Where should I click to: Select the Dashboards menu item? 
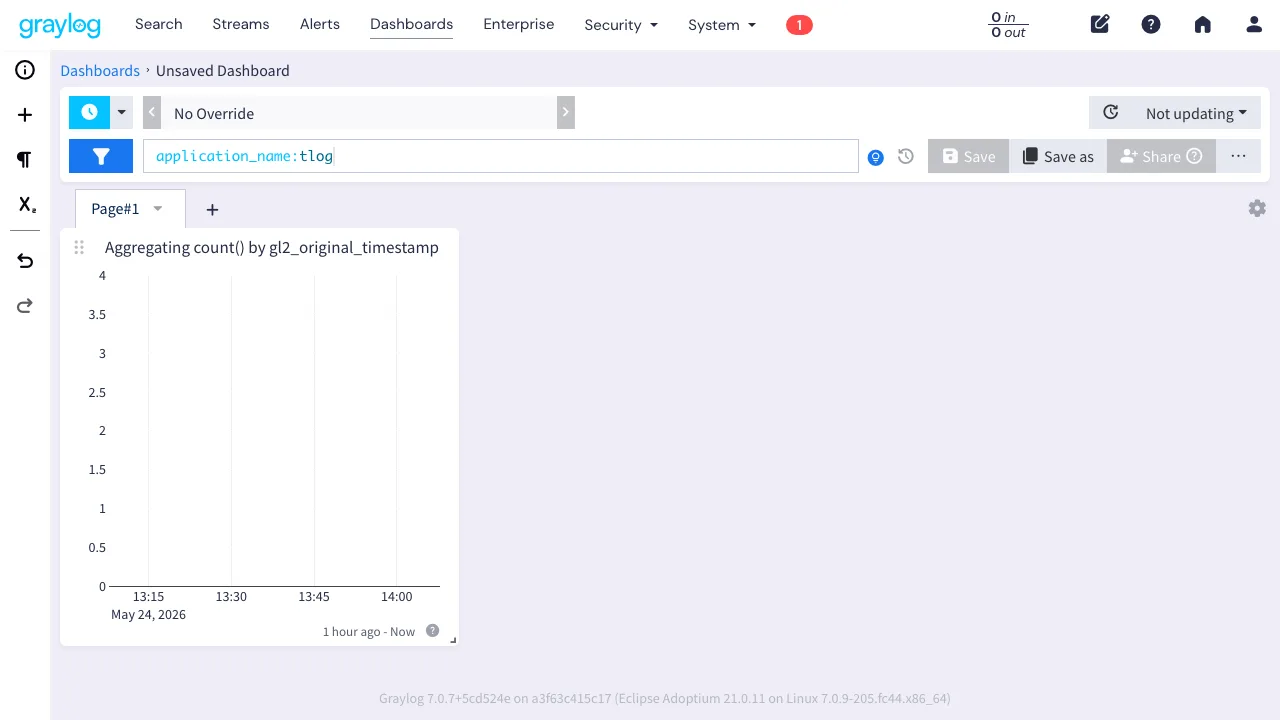[x=411, y=24]
